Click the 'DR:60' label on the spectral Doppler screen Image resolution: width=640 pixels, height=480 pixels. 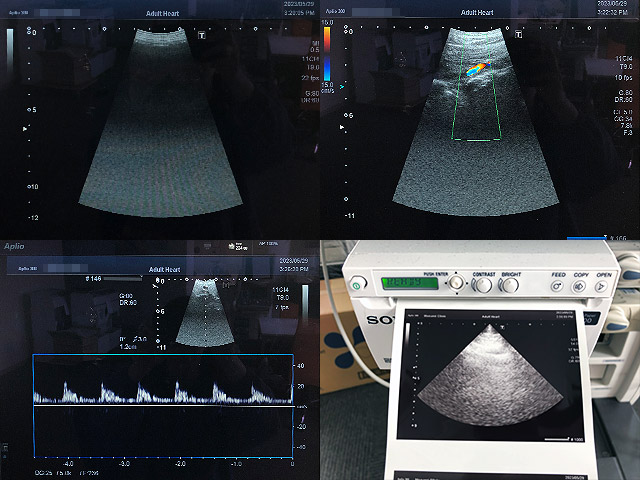click(x=128, y=302)
